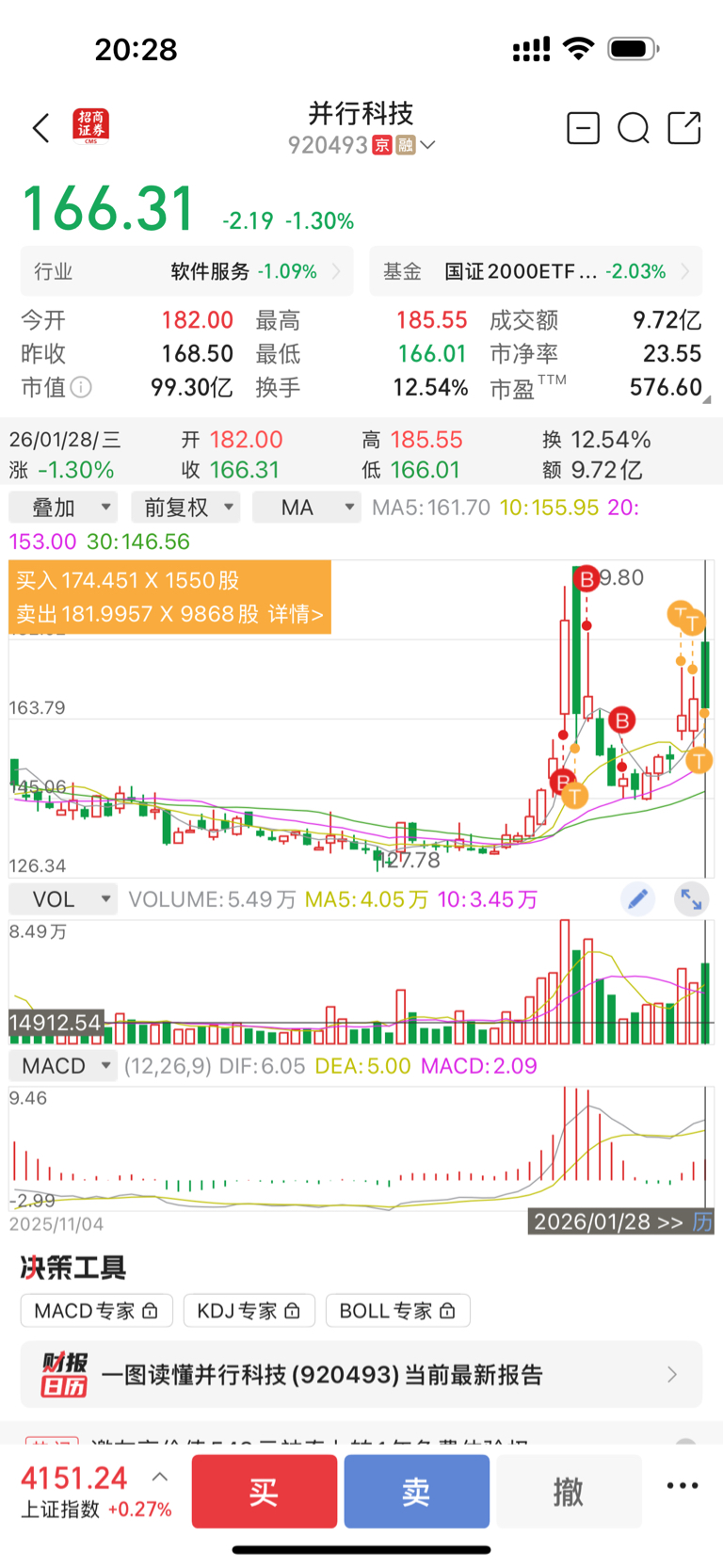The image size is (723, 1568).
Task: Tap the pencil edit indicator icon
Action: 638,899
